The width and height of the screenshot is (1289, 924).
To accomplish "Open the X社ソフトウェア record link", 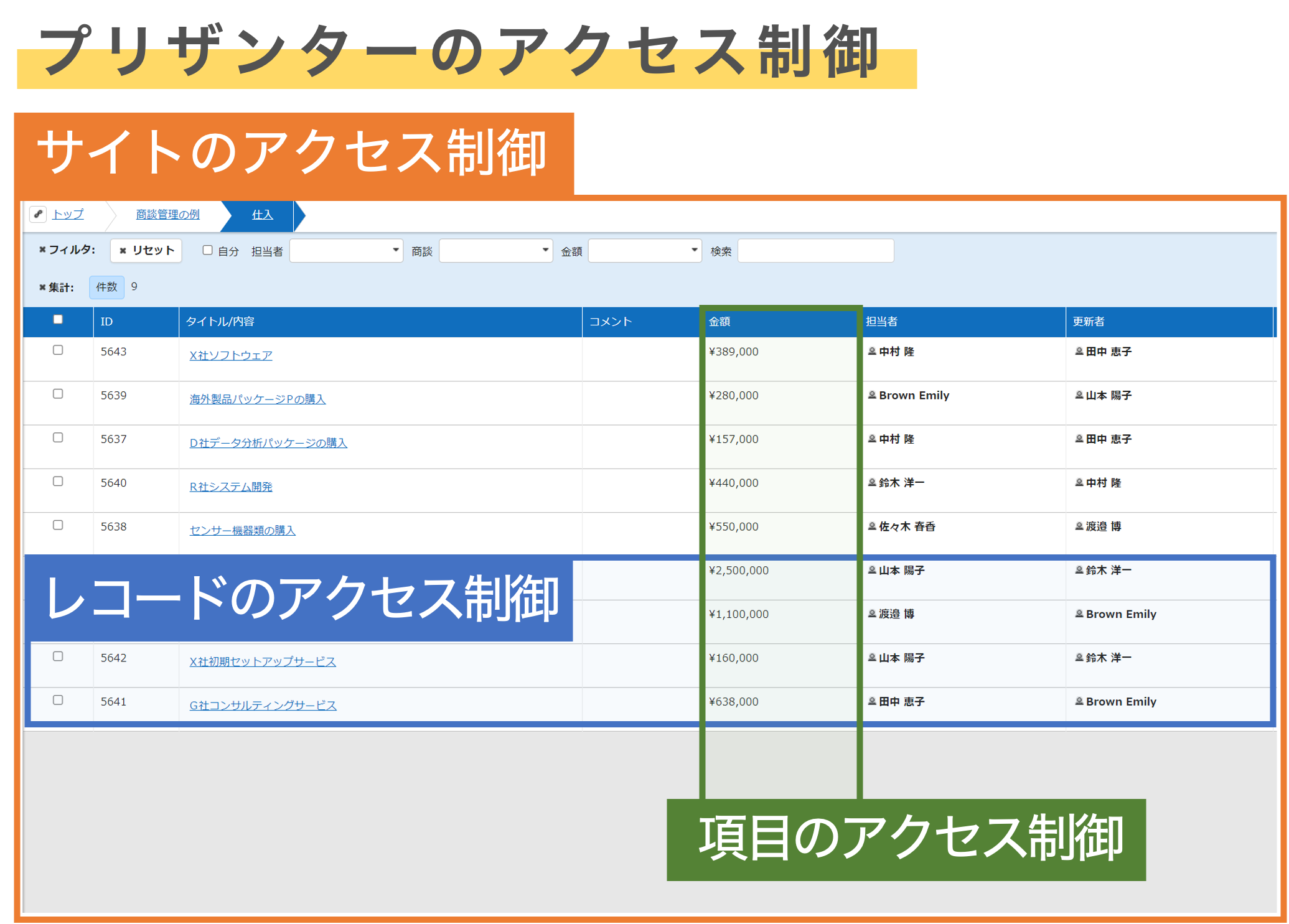I will [x=231, y=355].
